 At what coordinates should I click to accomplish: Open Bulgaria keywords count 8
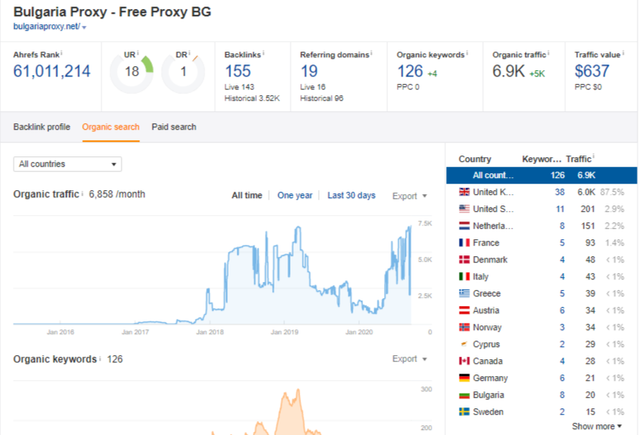pos(562,395)
